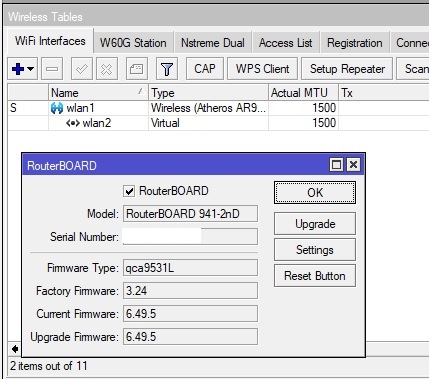
Task: Open the Add dropdown arrow
Action: pyautogui.click(x=31, y=69)
